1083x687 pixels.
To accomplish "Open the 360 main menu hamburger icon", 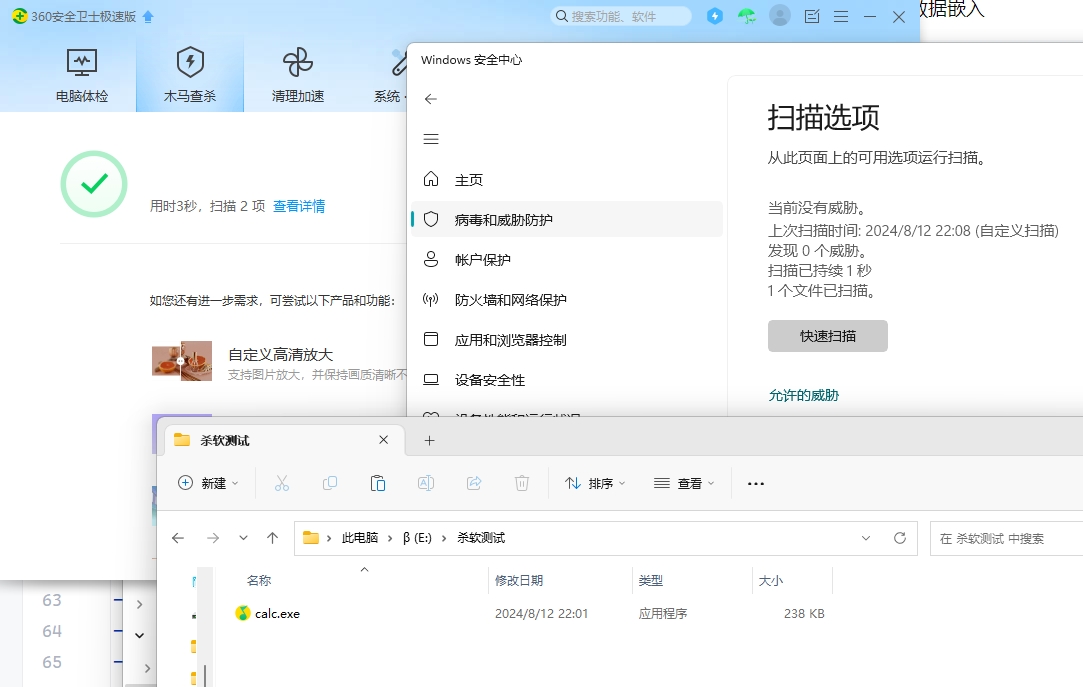I will pyautogui.click(x=841, y=17).
